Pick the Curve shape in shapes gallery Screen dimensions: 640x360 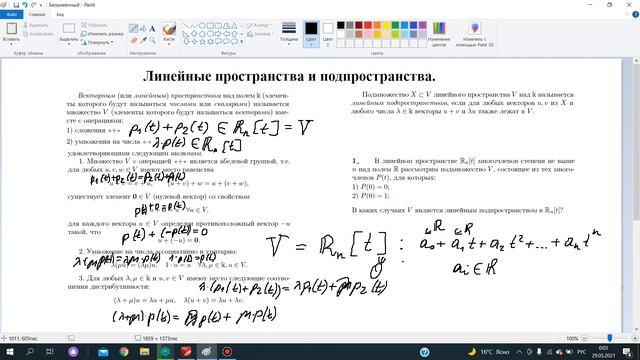[194, 26]
